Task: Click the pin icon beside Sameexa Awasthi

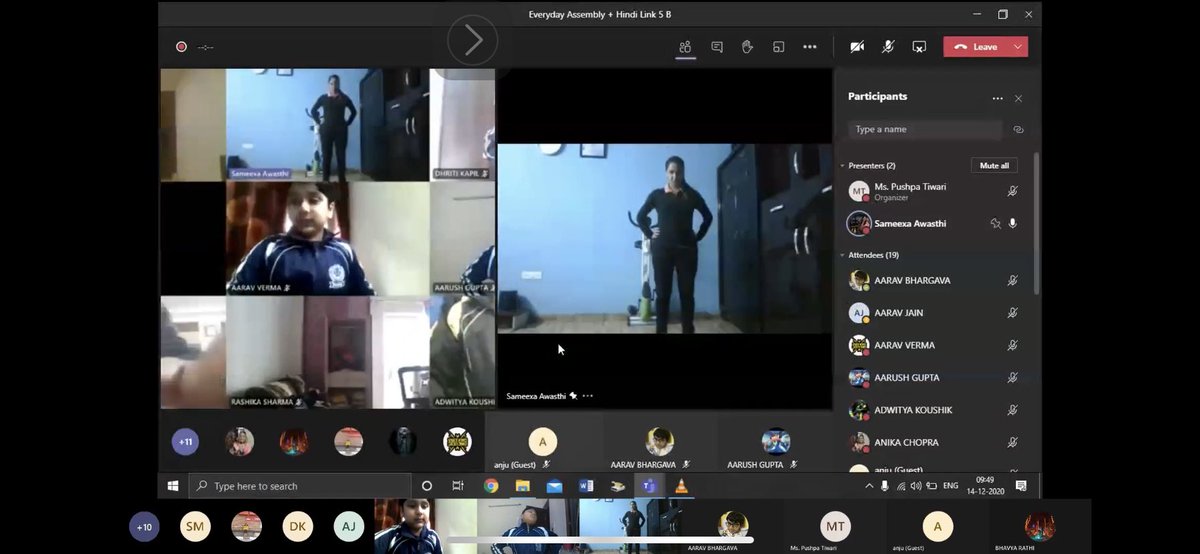Action: click(x=995, y=224)
